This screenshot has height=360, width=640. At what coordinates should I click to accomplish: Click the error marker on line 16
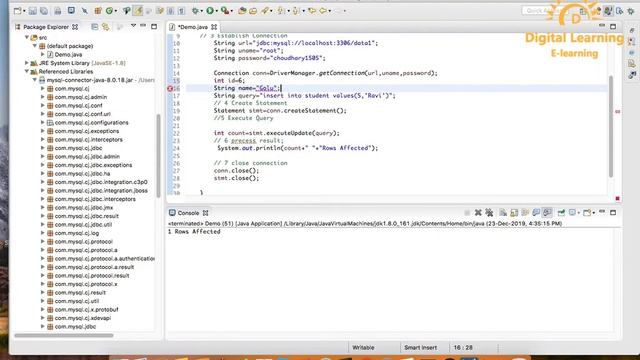click(x=170, y=88)
